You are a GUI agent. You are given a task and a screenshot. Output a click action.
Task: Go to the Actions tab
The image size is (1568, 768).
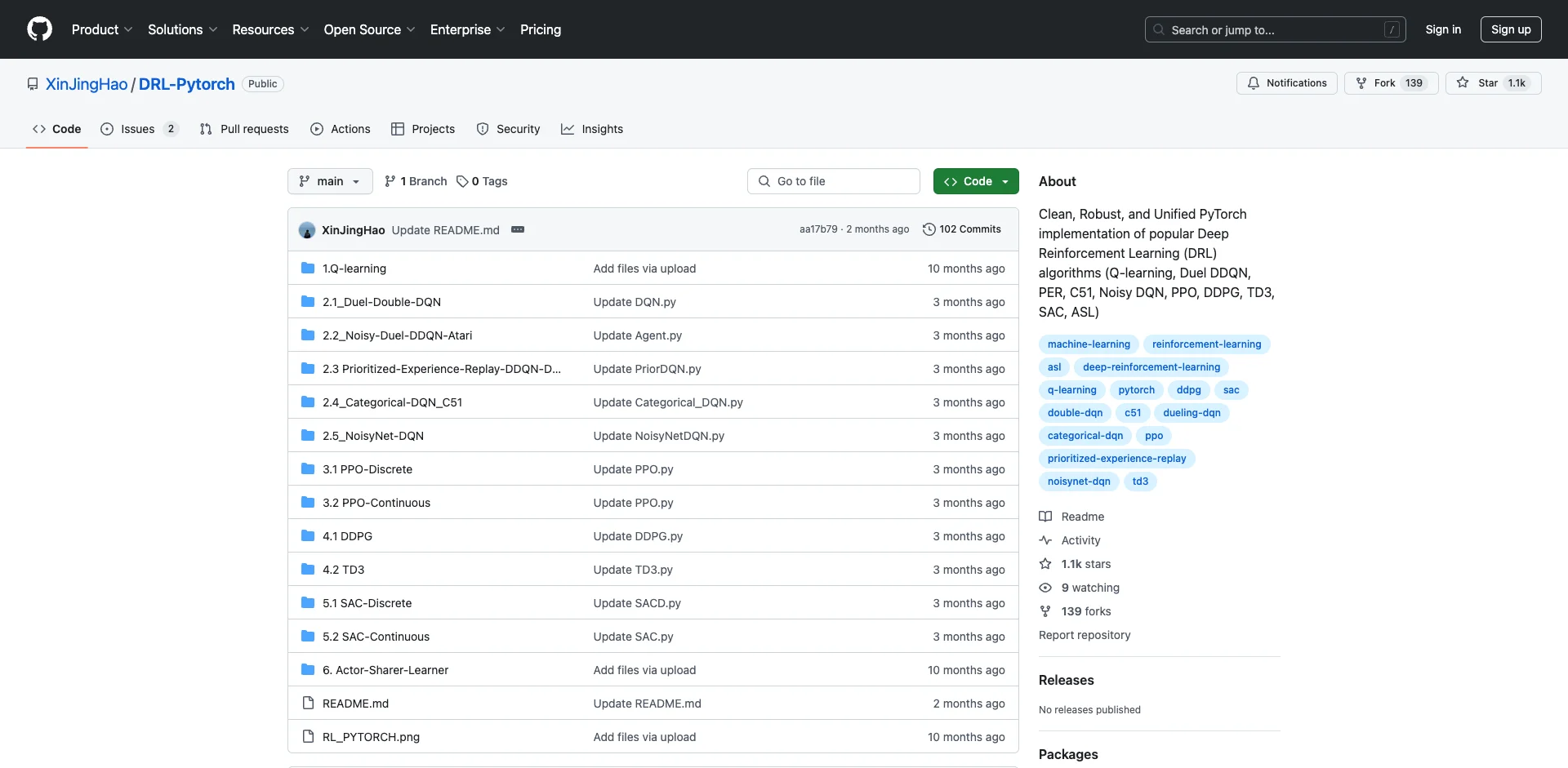coord(341,129)
